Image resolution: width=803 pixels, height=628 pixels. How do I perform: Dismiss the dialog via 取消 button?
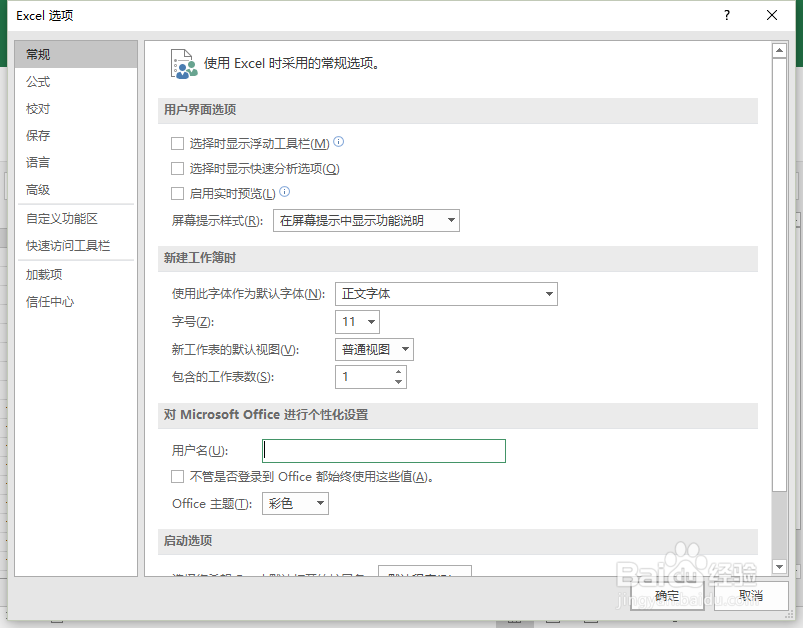click(753, 596)
